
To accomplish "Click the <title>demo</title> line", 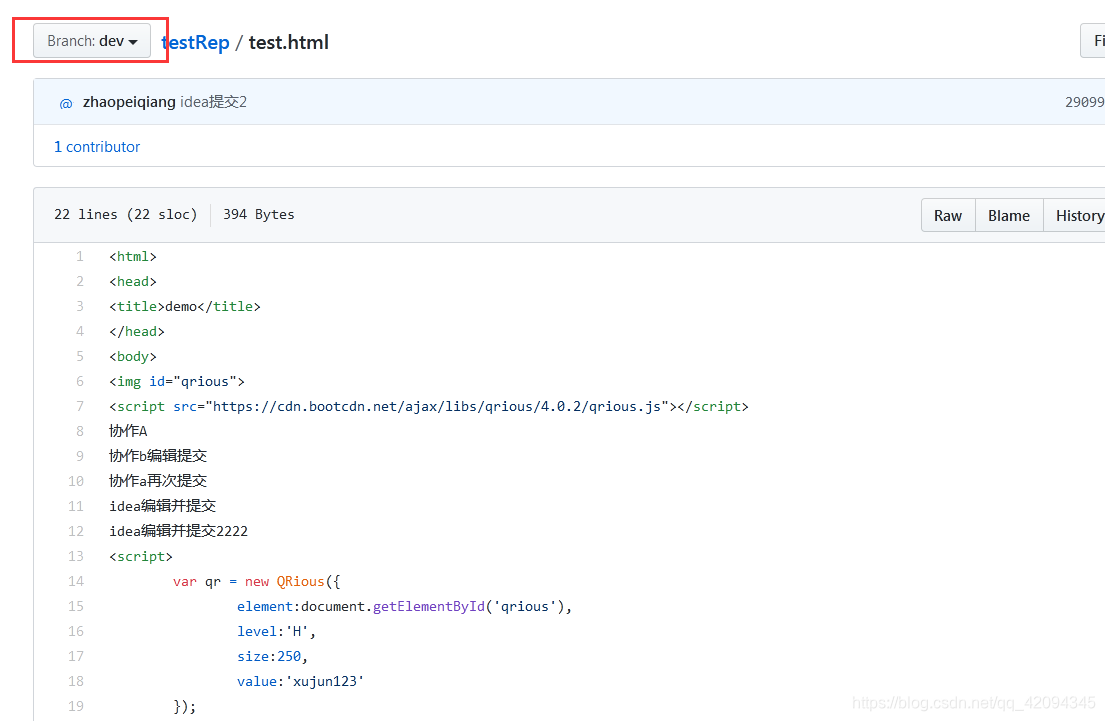I will 185,307.
